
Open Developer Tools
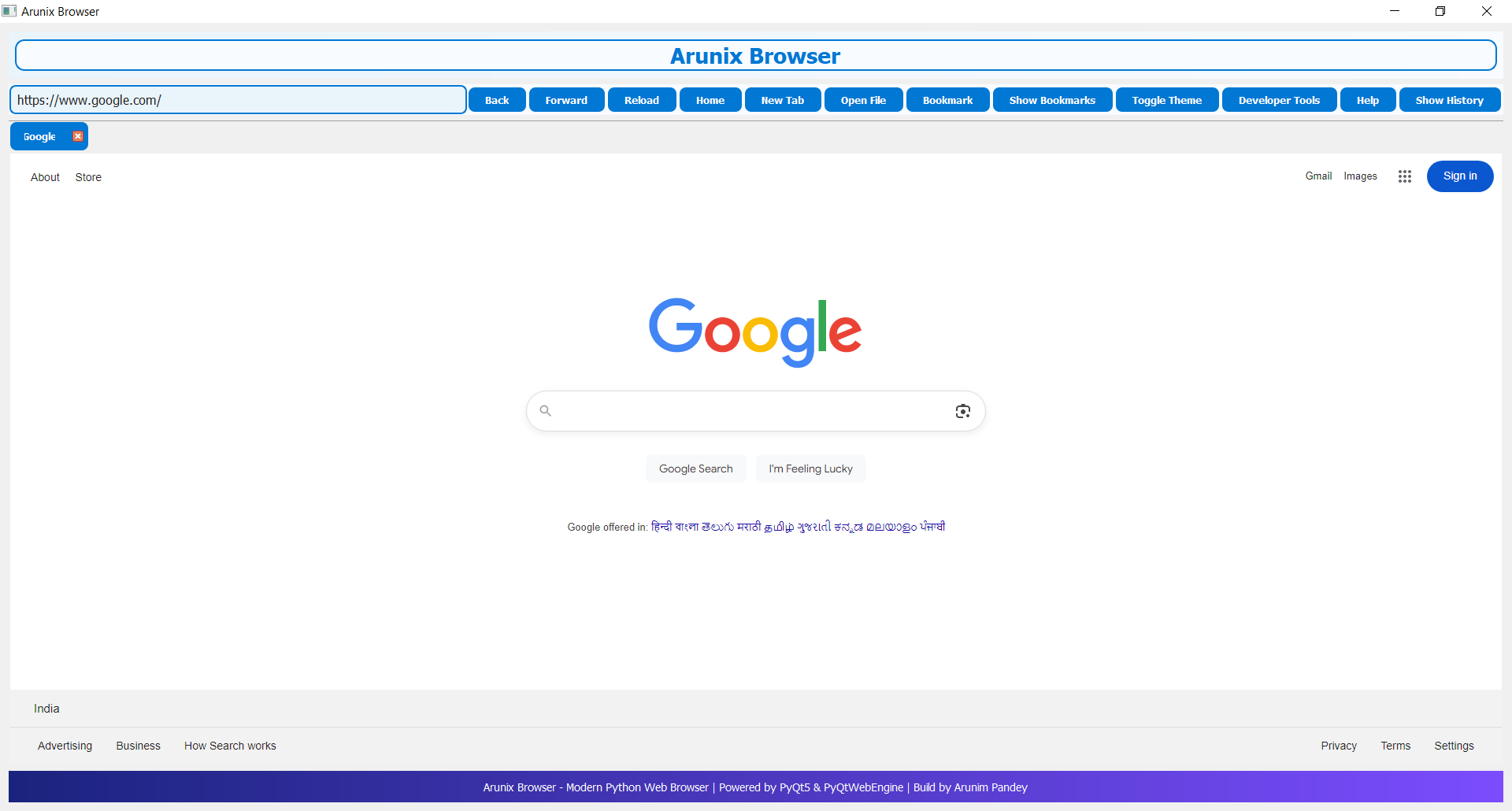click(x=1278, y=99)
